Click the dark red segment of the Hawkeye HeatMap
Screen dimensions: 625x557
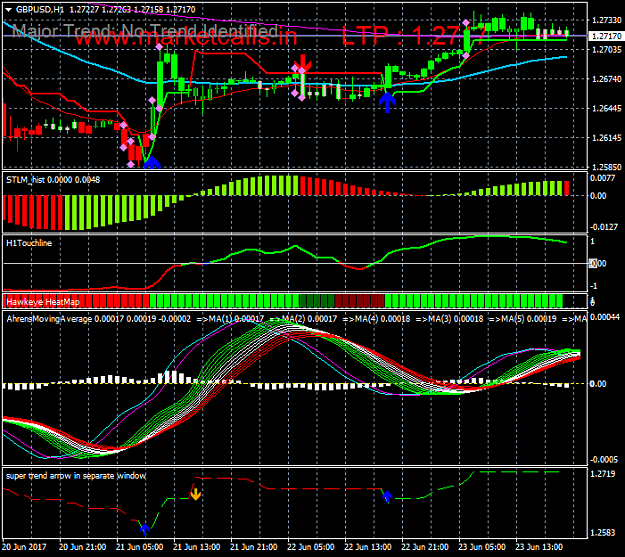coord(360,301)
